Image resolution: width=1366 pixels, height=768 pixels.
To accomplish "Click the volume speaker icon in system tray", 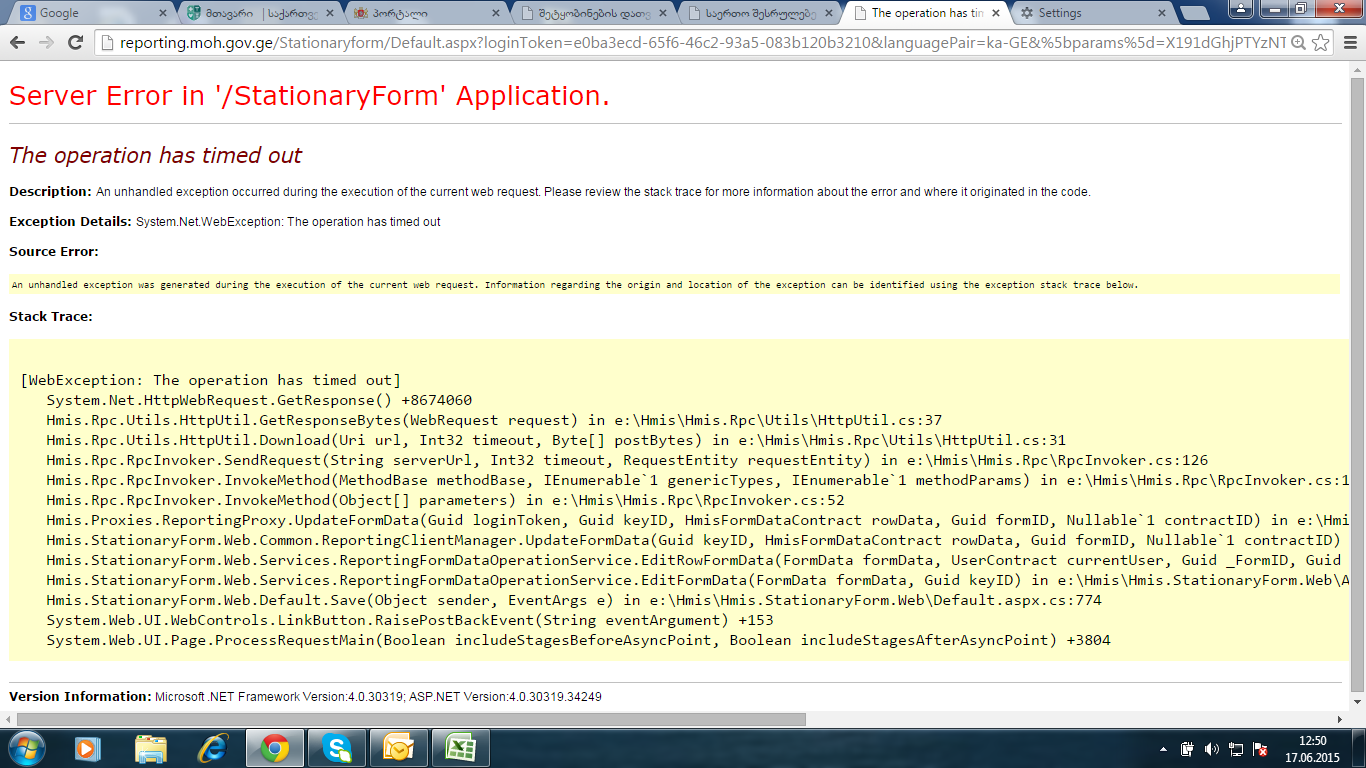I will [1212, 748].
